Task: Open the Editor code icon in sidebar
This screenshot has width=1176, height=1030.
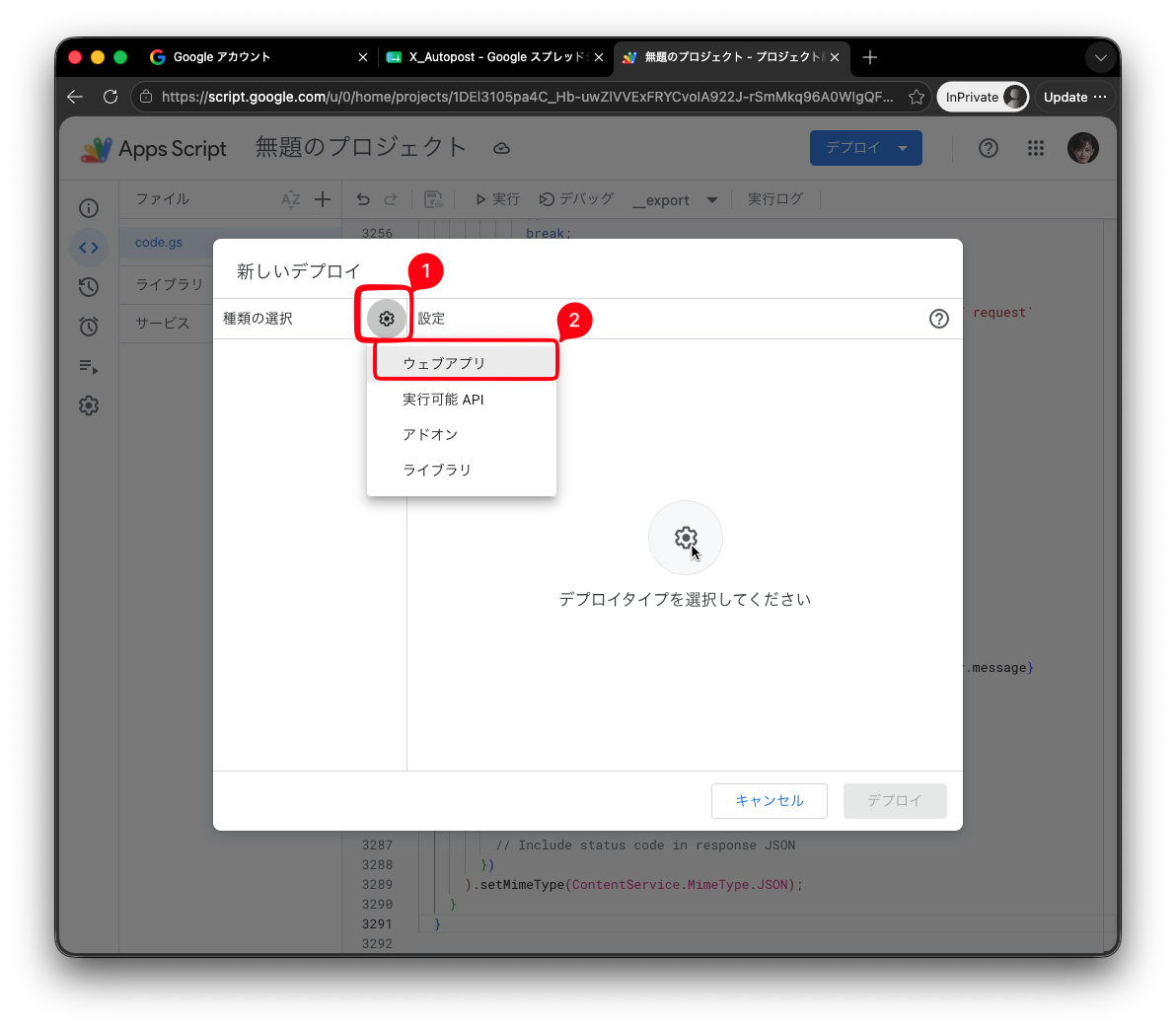Action: point(89,248)
